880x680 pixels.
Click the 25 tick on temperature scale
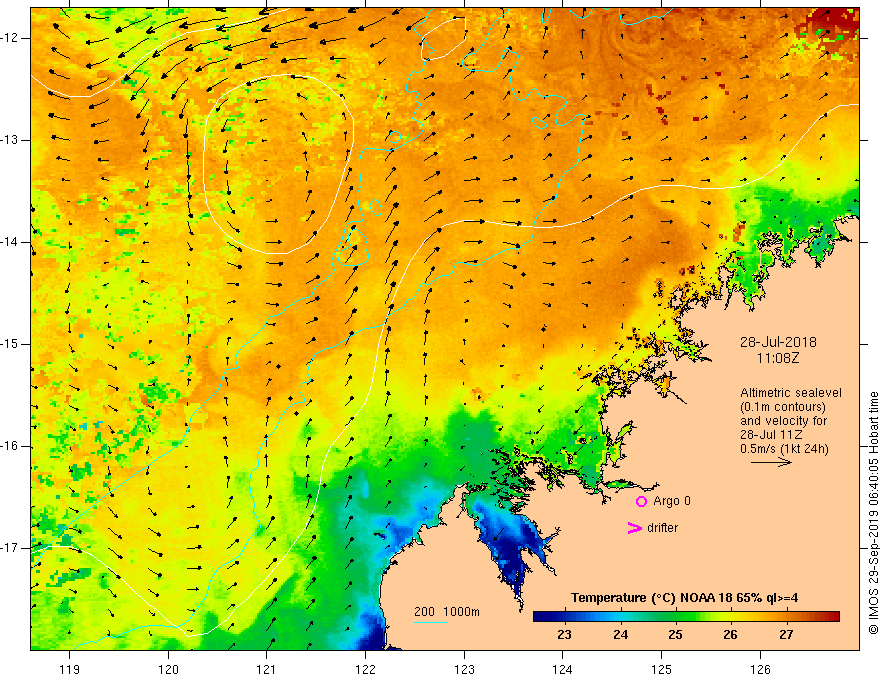click(675, 635)
